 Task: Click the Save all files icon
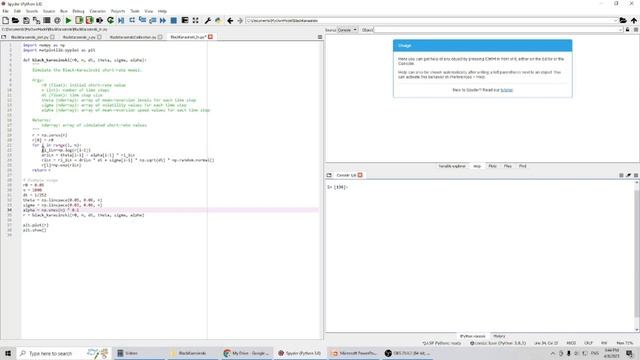(x=36, y=20)
